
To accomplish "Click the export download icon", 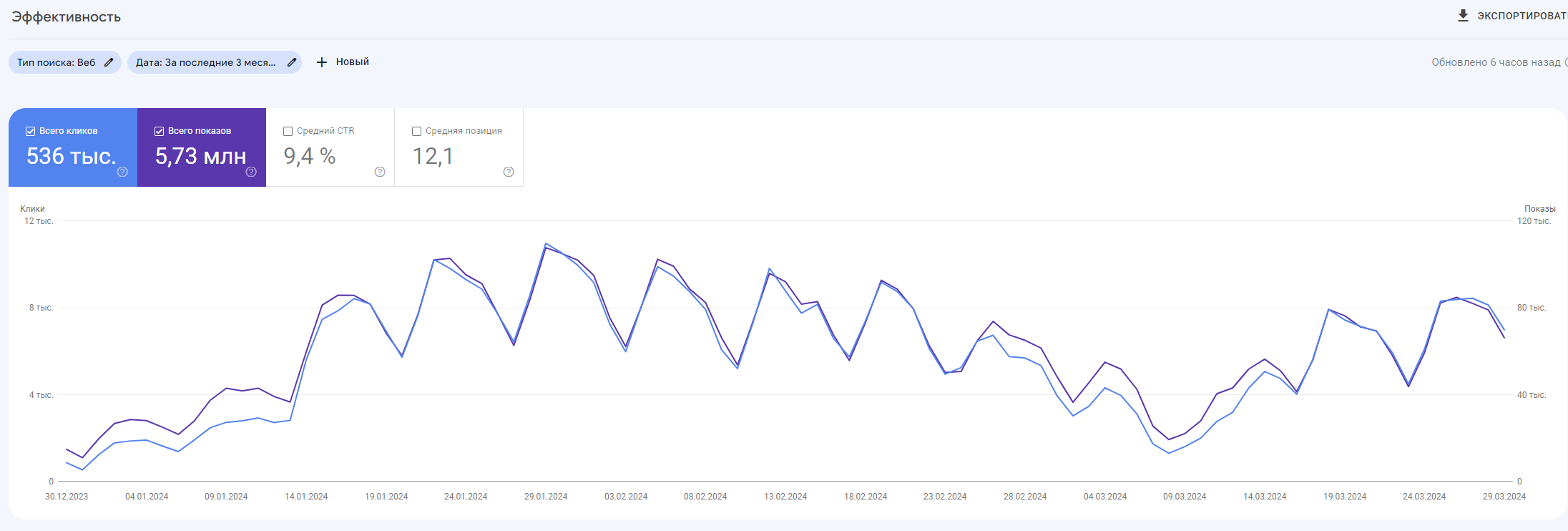I will coord(1463,16).
